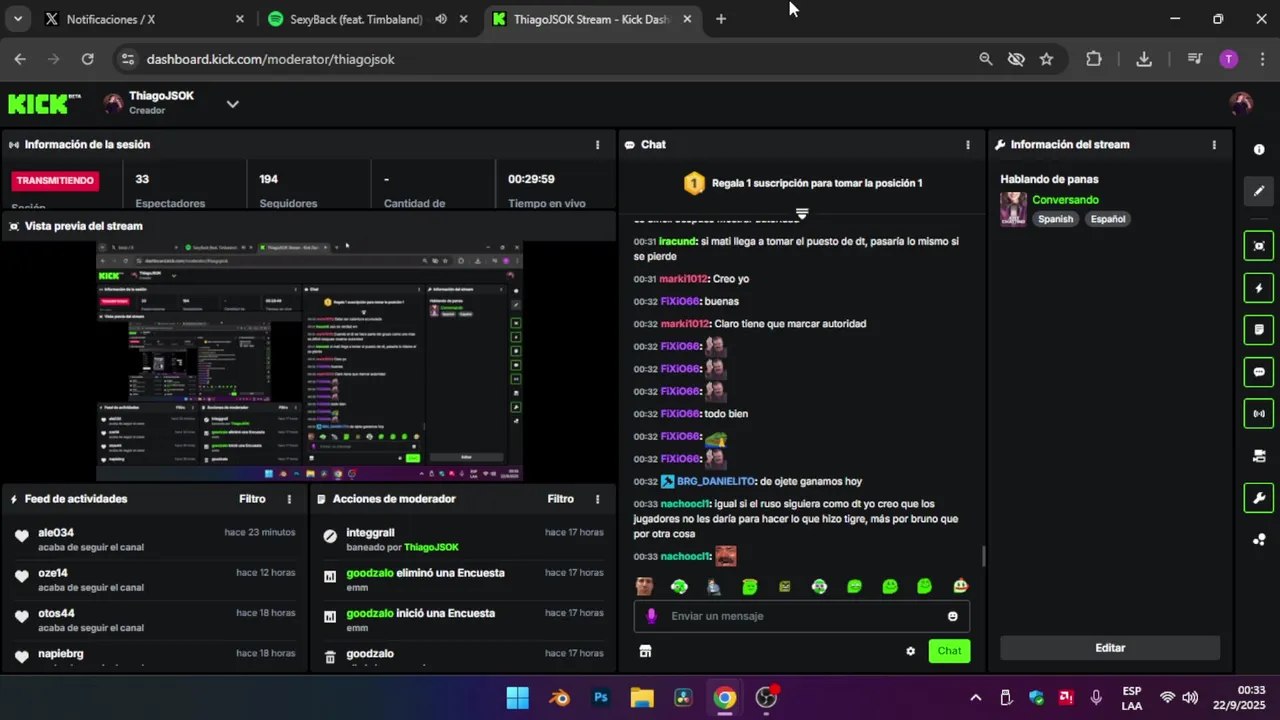The height and width of the screenshot is (720, 1280).
Task: Bookmark this page with star icon
Action: (1046, 59)
